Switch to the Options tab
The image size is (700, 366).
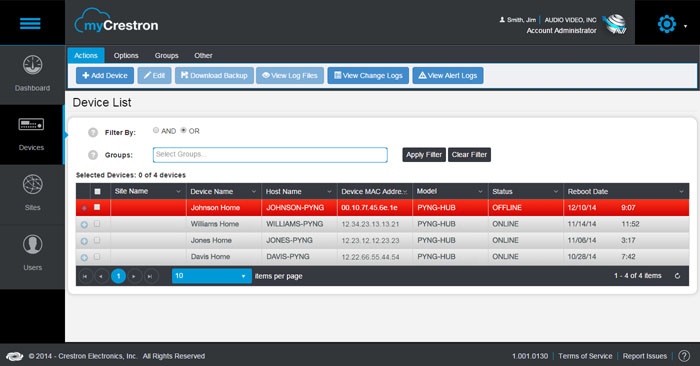click(126, 55)
